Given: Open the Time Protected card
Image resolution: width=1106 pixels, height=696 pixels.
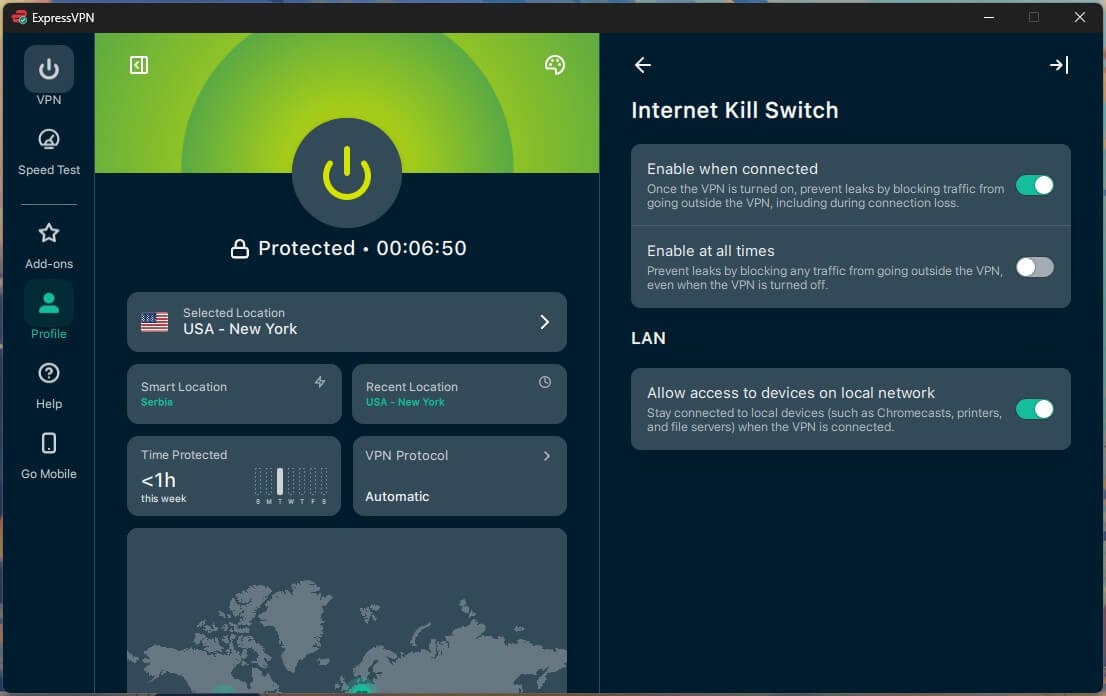Looking at the screenshot, I should (234, 476).
